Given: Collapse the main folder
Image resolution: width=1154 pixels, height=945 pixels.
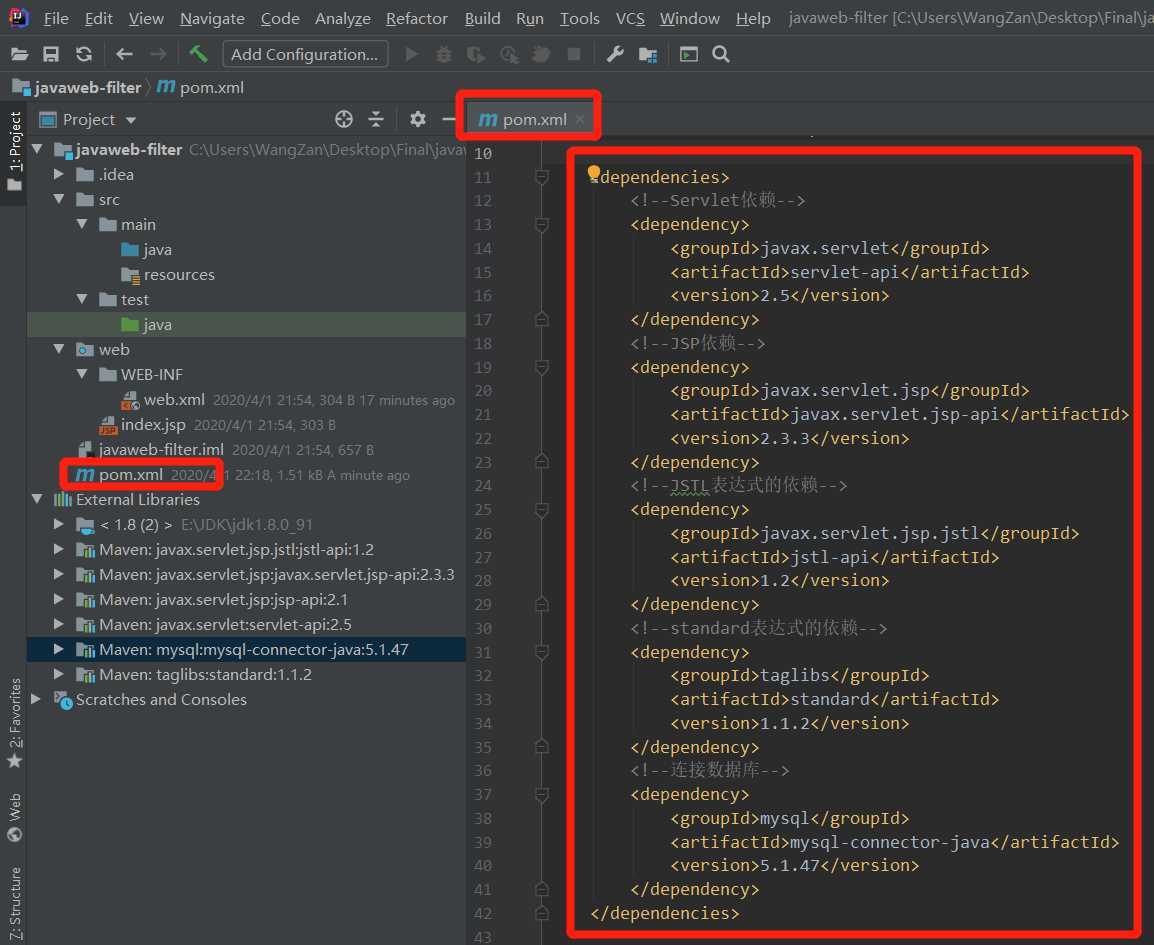Looking at the screenshot, I should point(82,224).
